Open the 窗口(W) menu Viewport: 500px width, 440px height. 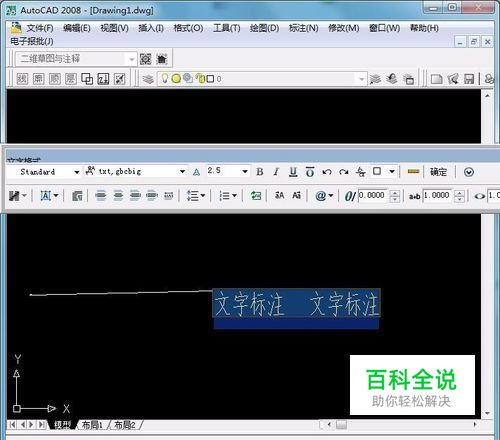(x=384, y=28)
